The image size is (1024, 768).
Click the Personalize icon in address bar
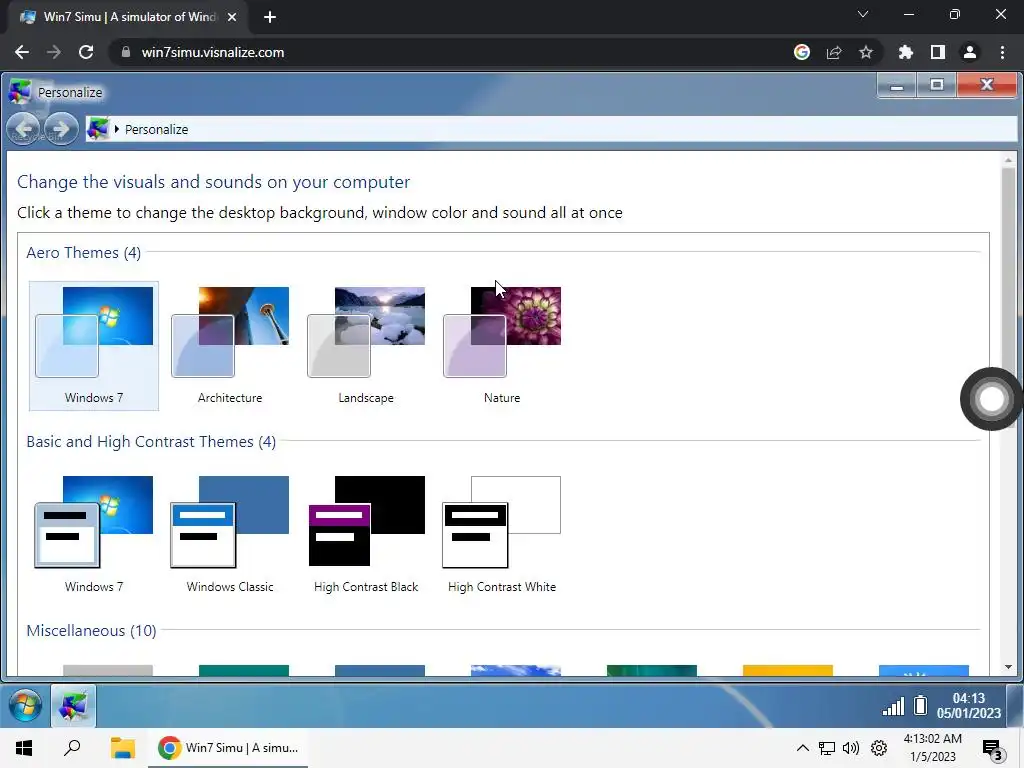(x=98, y=129)
